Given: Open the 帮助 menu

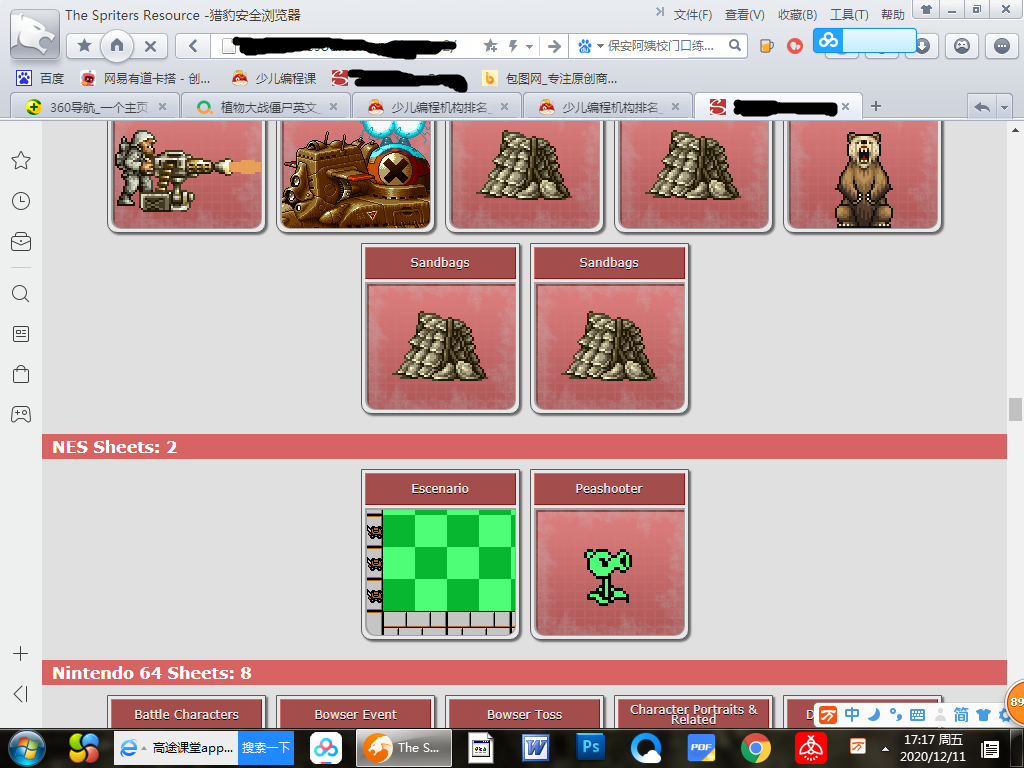Looking at the screenshot, I should coord(892,14).
